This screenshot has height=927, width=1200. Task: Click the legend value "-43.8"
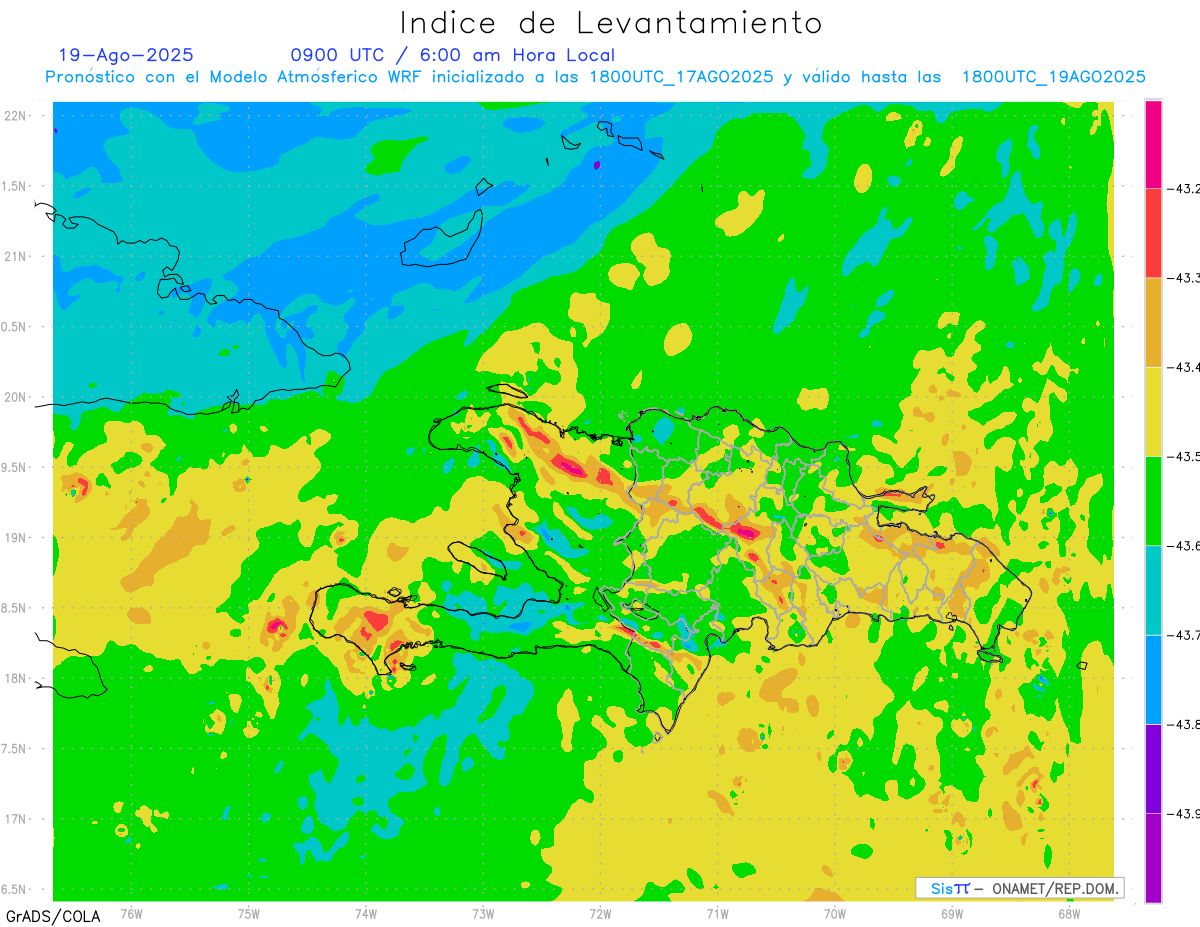pyautogui.click(x=1185, y=724)
